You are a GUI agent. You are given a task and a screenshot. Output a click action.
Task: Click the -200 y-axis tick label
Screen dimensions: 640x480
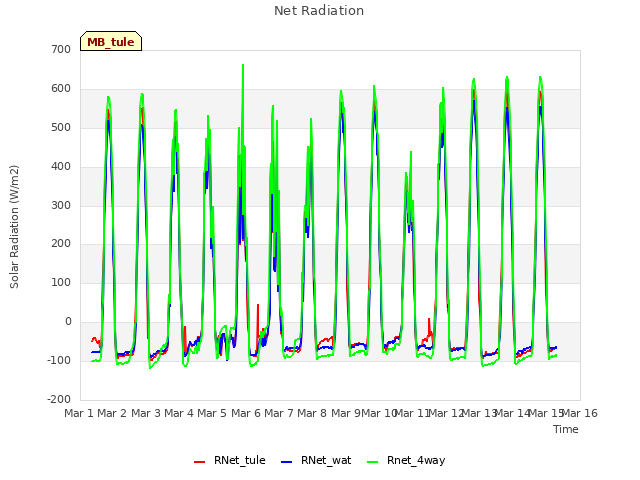59,399
